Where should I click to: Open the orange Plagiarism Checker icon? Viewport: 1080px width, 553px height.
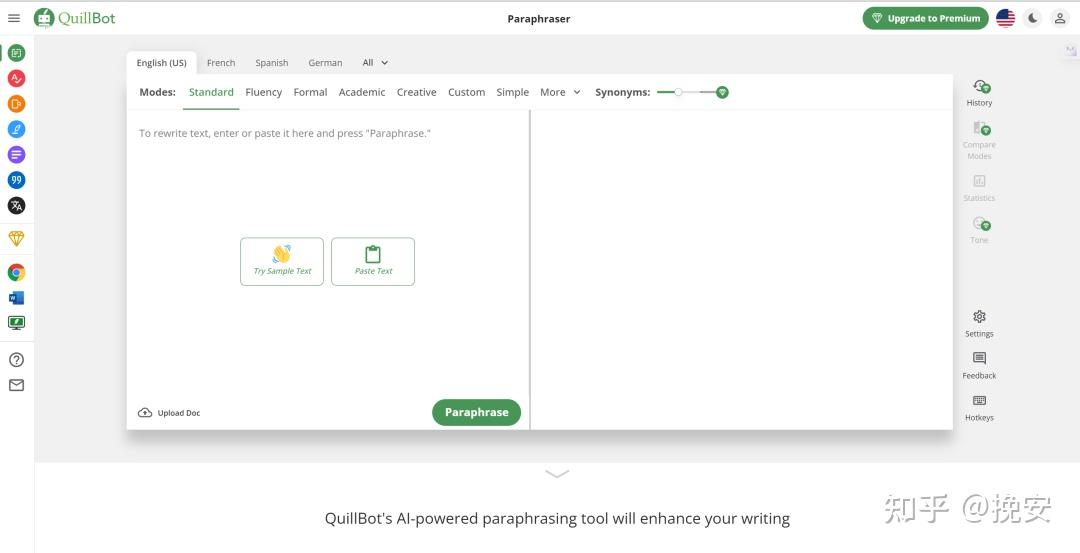coord(17,104)
